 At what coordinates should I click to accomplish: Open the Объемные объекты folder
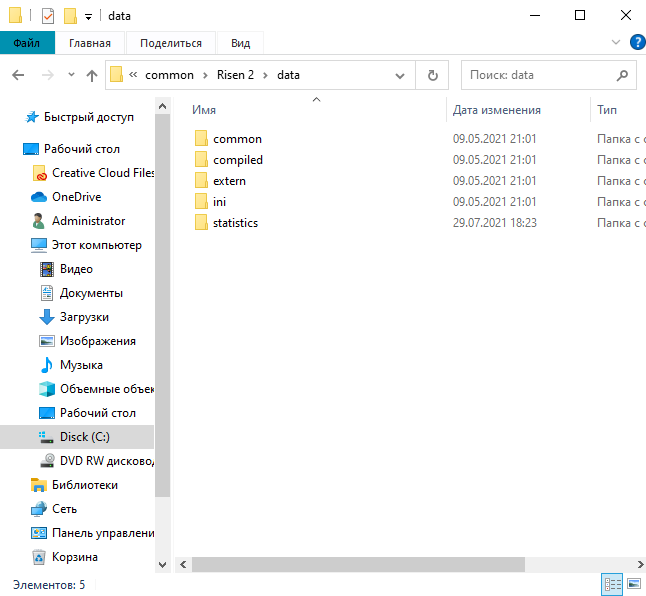click(96, 389)
